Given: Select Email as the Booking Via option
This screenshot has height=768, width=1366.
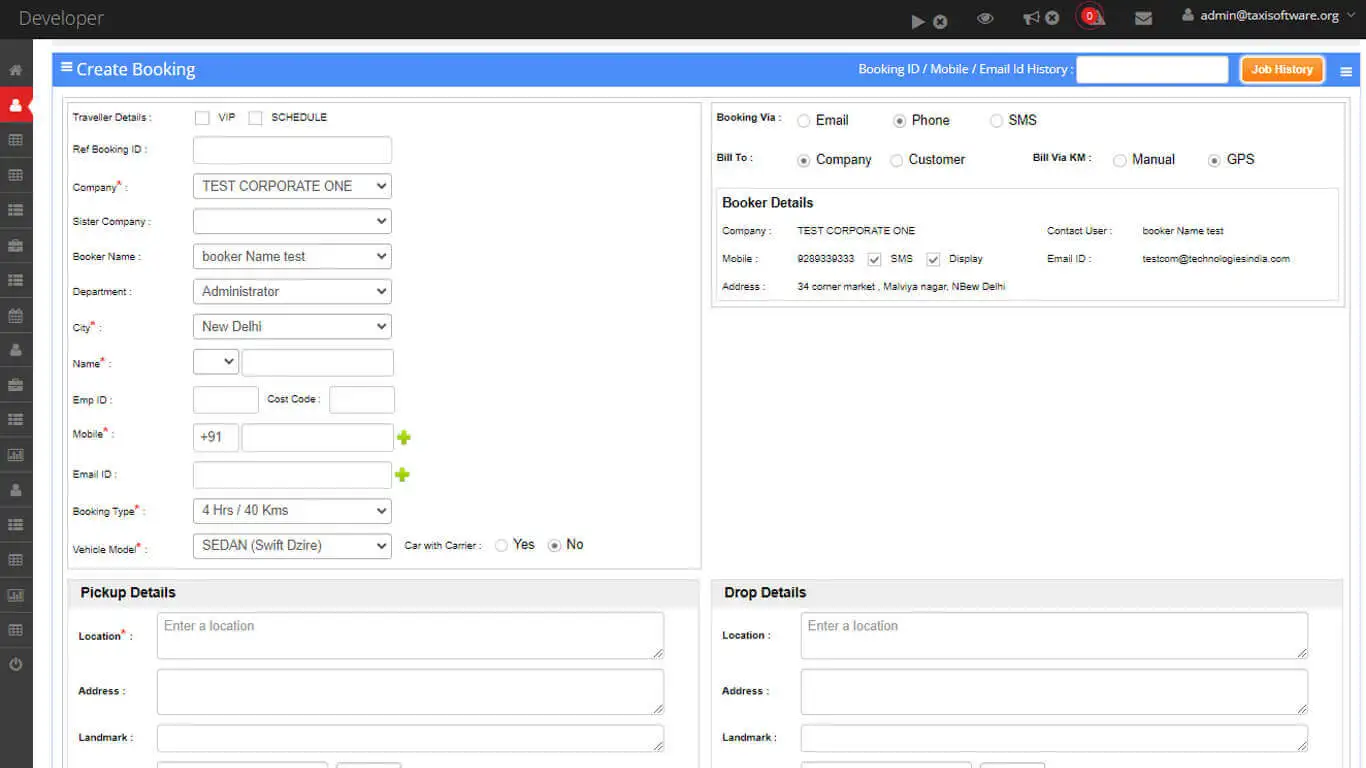Looking at the screenshot, I should [x=804, y=121].
